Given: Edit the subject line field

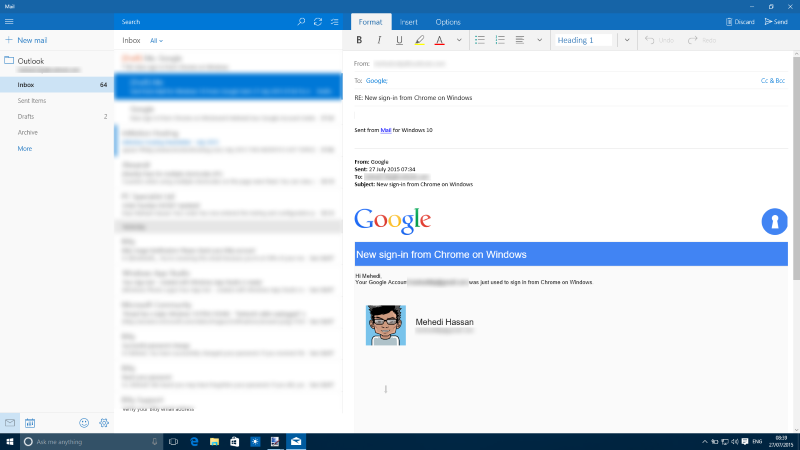Looking at the screenshot, I should point(570,98).
